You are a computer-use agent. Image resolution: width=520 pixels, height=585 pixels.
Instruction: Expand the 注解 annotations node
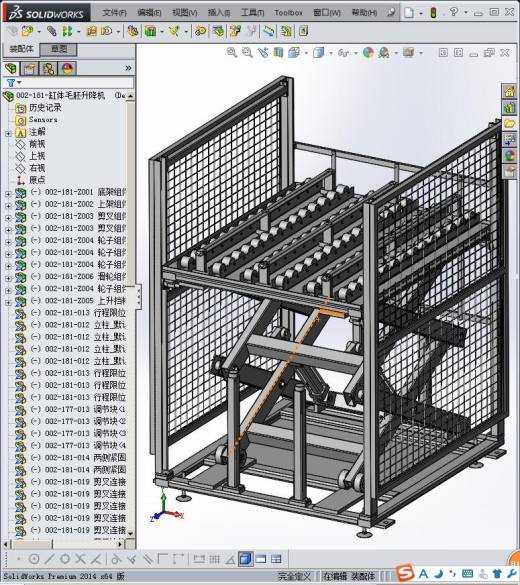click(x=8, y=133)
